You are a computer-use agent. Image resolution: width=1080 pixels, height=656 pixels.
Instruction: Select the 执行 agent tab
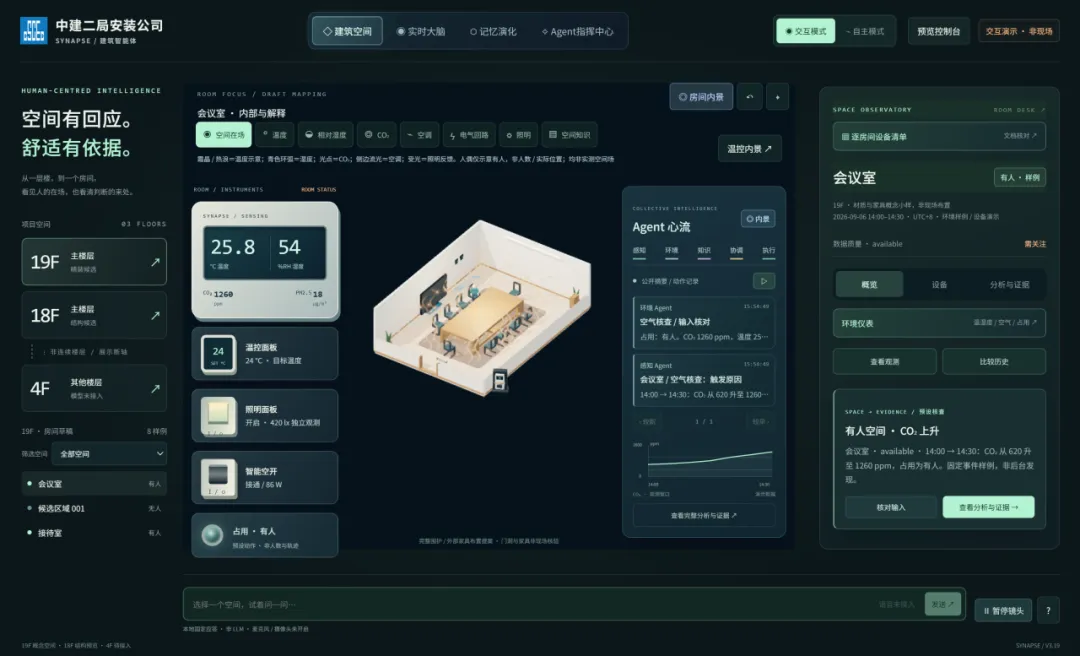(769, 252)
